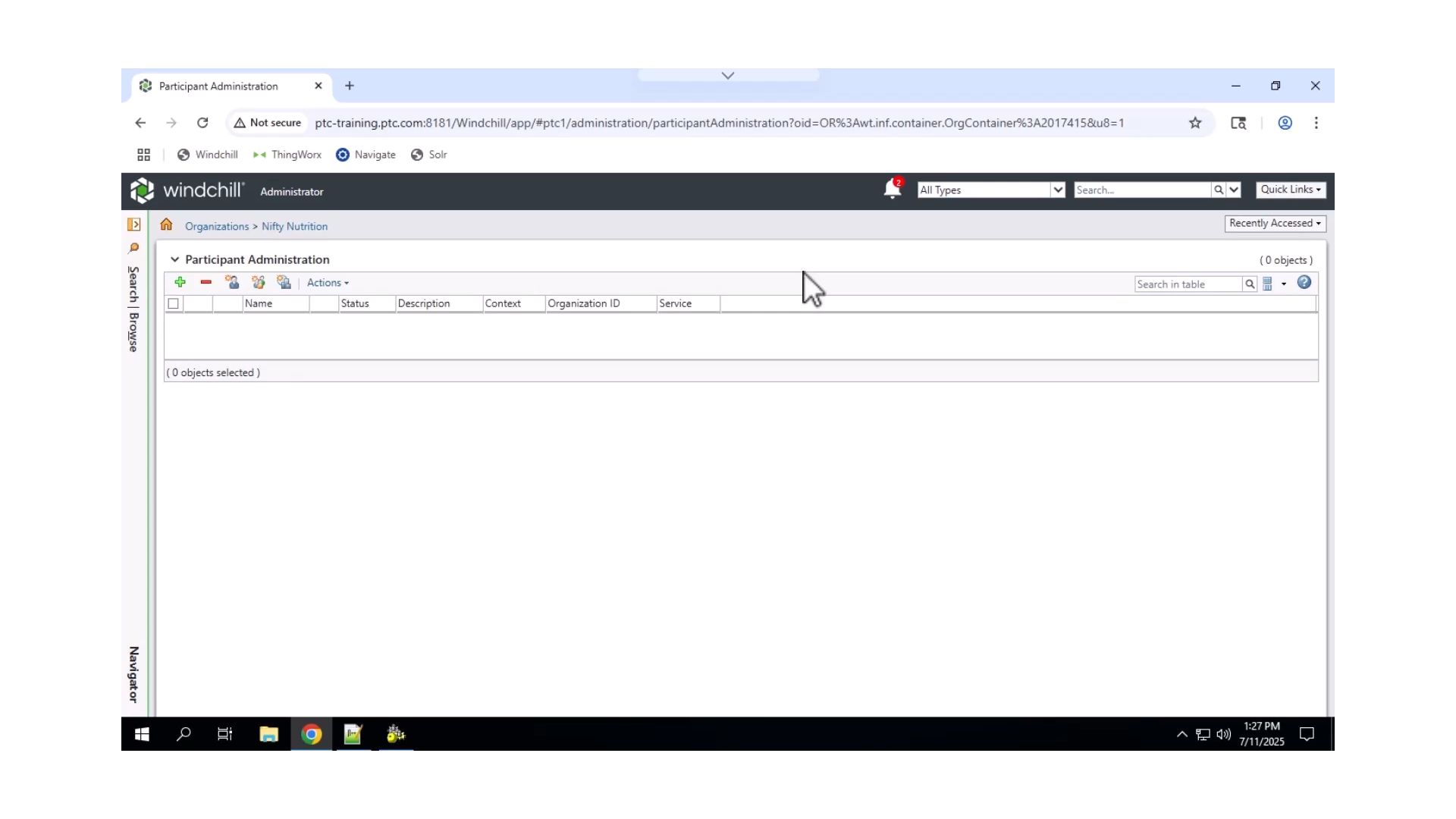Collapse the Participant Administration section
The height and width of the screenshot is (819, 1456).
pyautogui.click(x=174, y=259)
